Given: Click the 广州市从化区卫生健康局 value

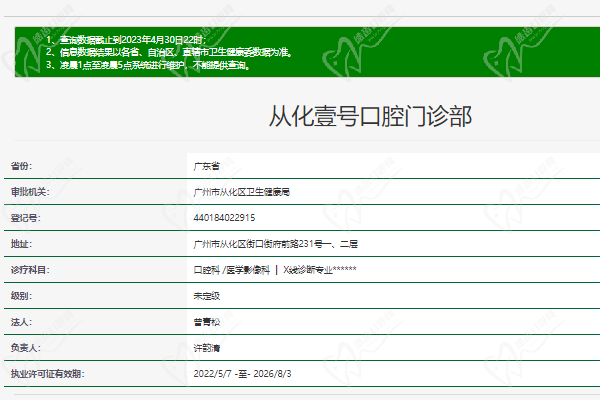Looking at the screenshot, I should point(247,191).
